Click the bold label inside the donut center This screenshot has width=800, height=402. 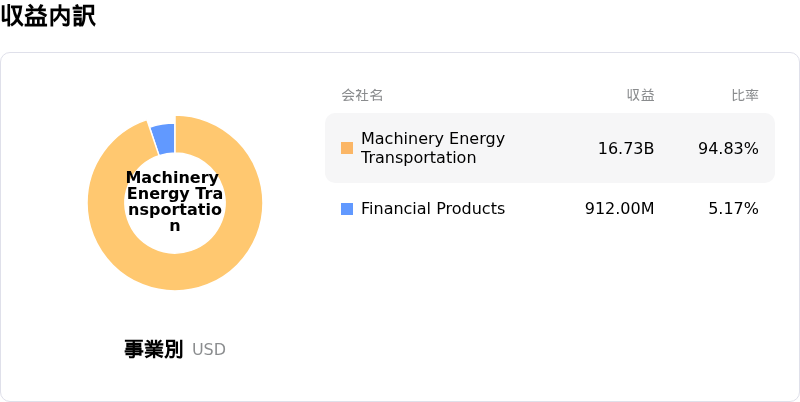174,202
